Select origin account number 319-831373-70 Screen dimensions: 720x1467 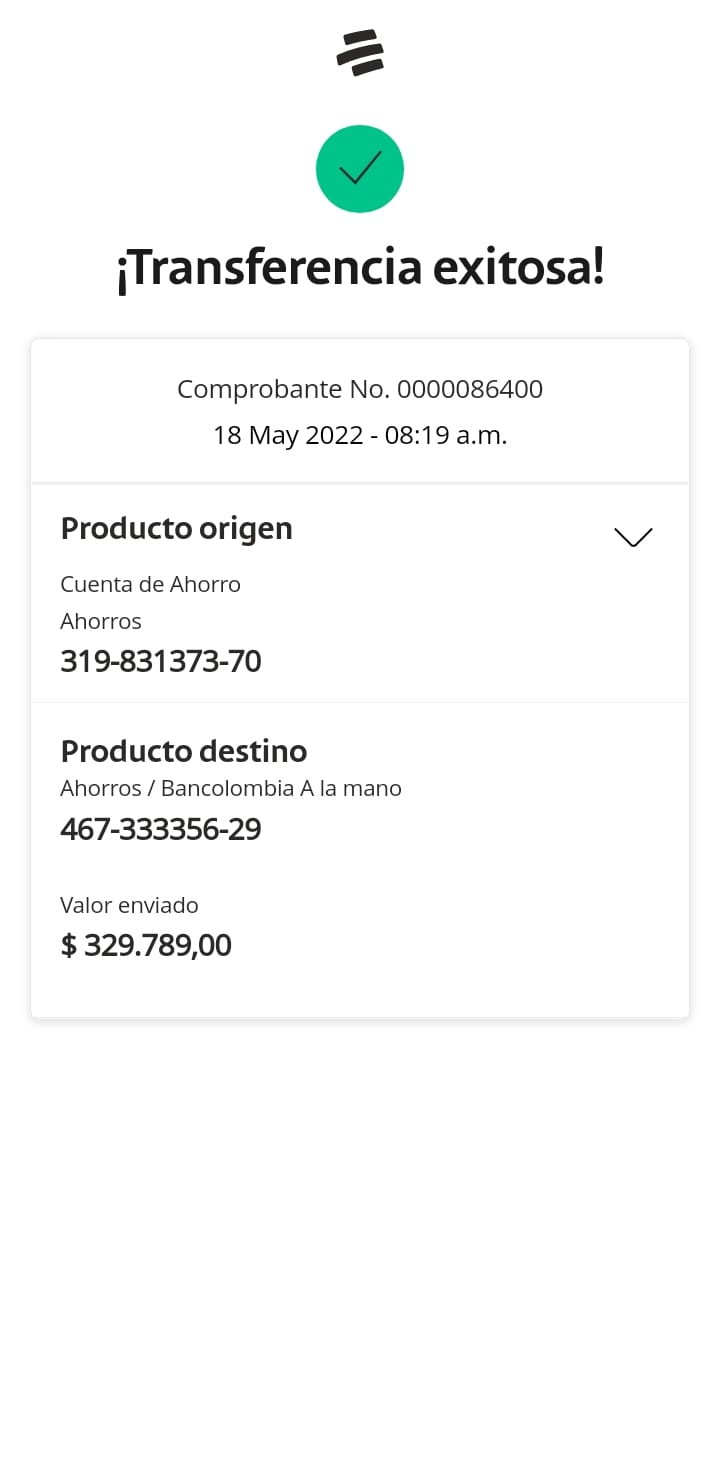point(161,661)
